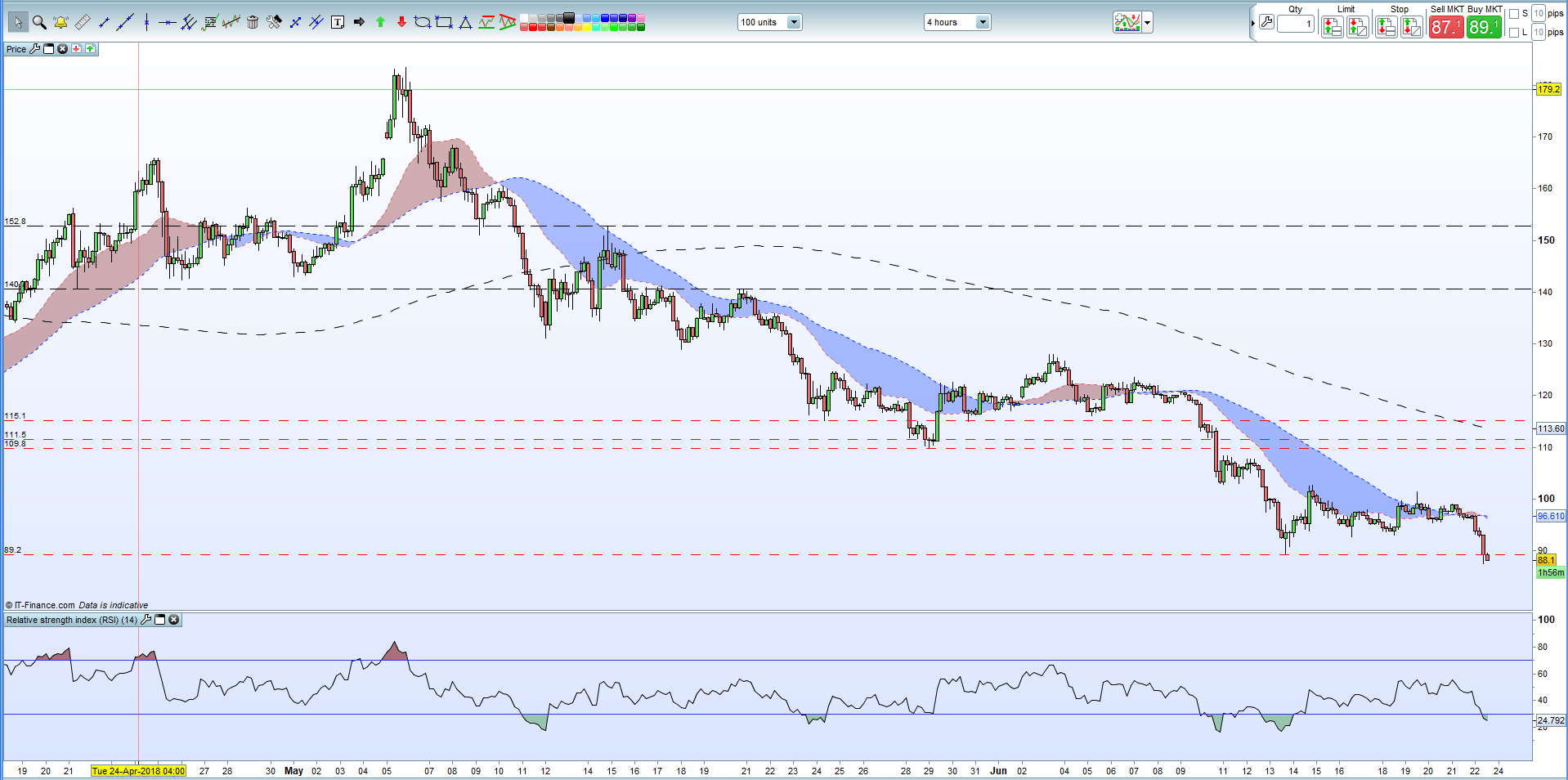Click first Limit order icon
The width and height of the screenshot is (1568, 780).
pos(1333,27)
